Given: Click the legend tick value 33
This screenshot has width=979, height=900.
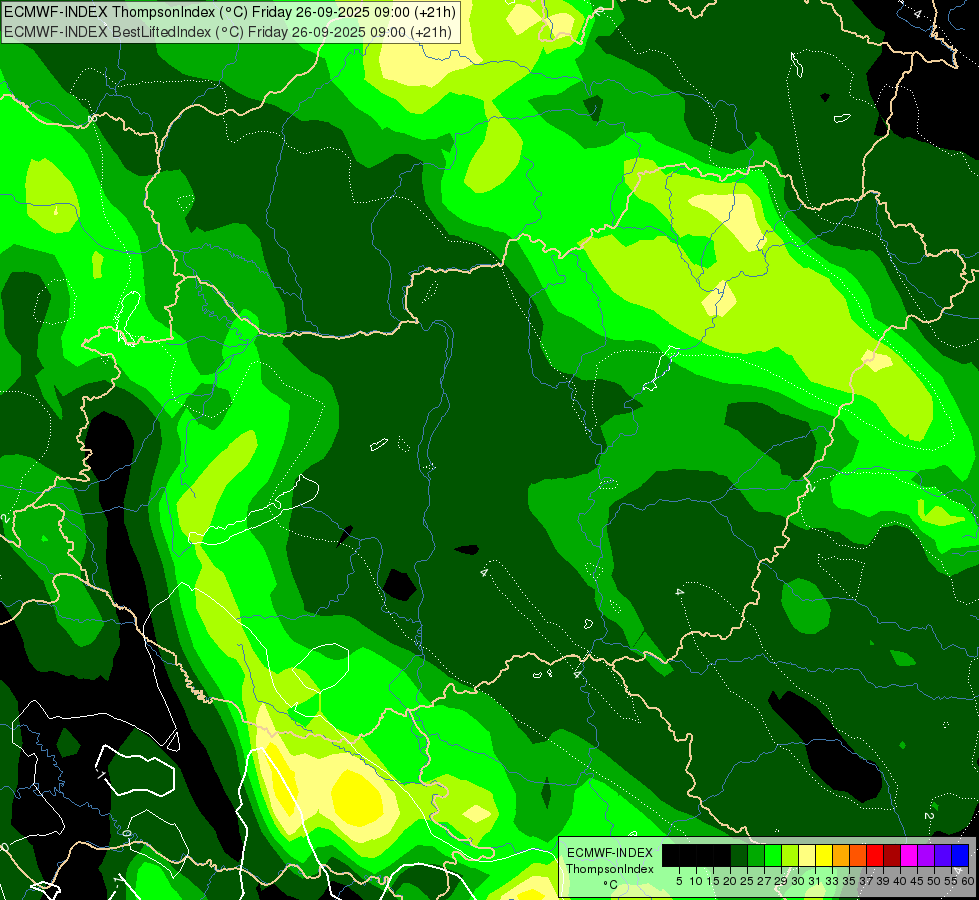Looking at the screenshot, I should 832,881.
